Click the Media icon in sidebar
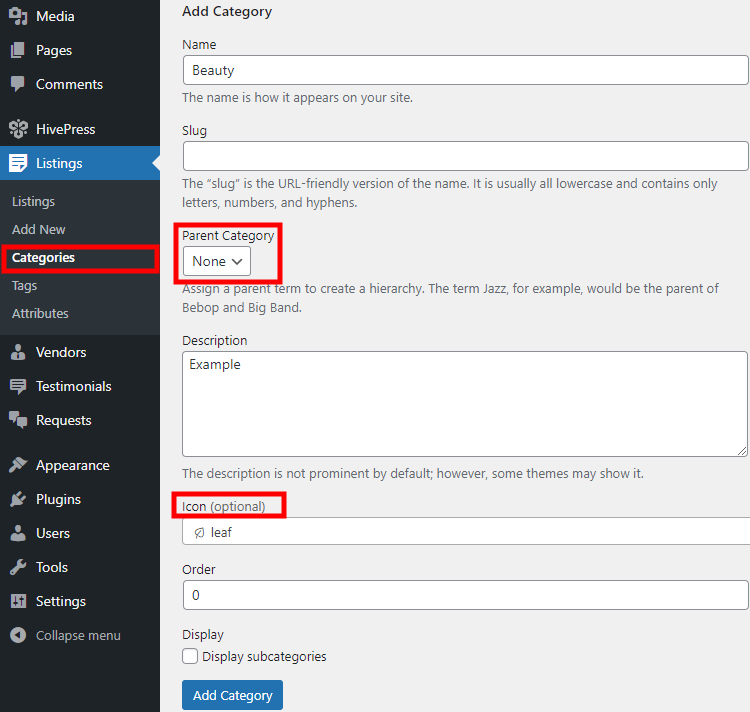 [x=18, y=16]
